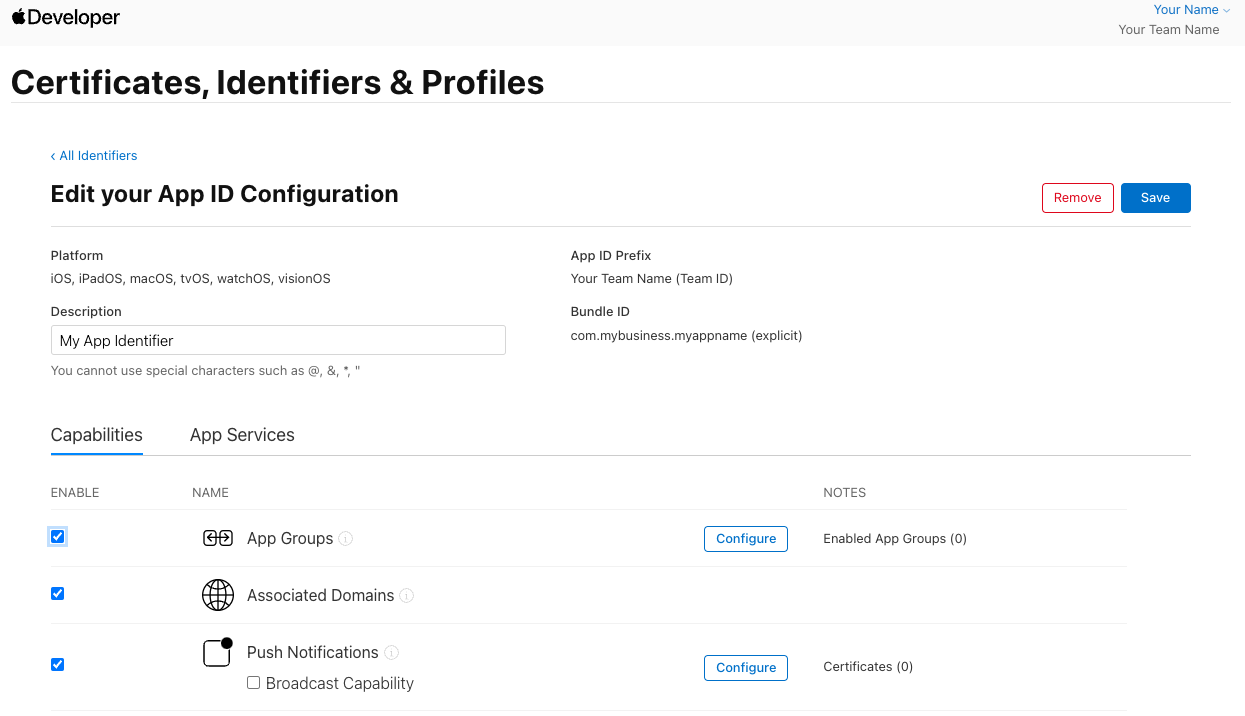Click the Associated Domains globe icon
This screenshot has height=716, width=1245.
point(217,595)
